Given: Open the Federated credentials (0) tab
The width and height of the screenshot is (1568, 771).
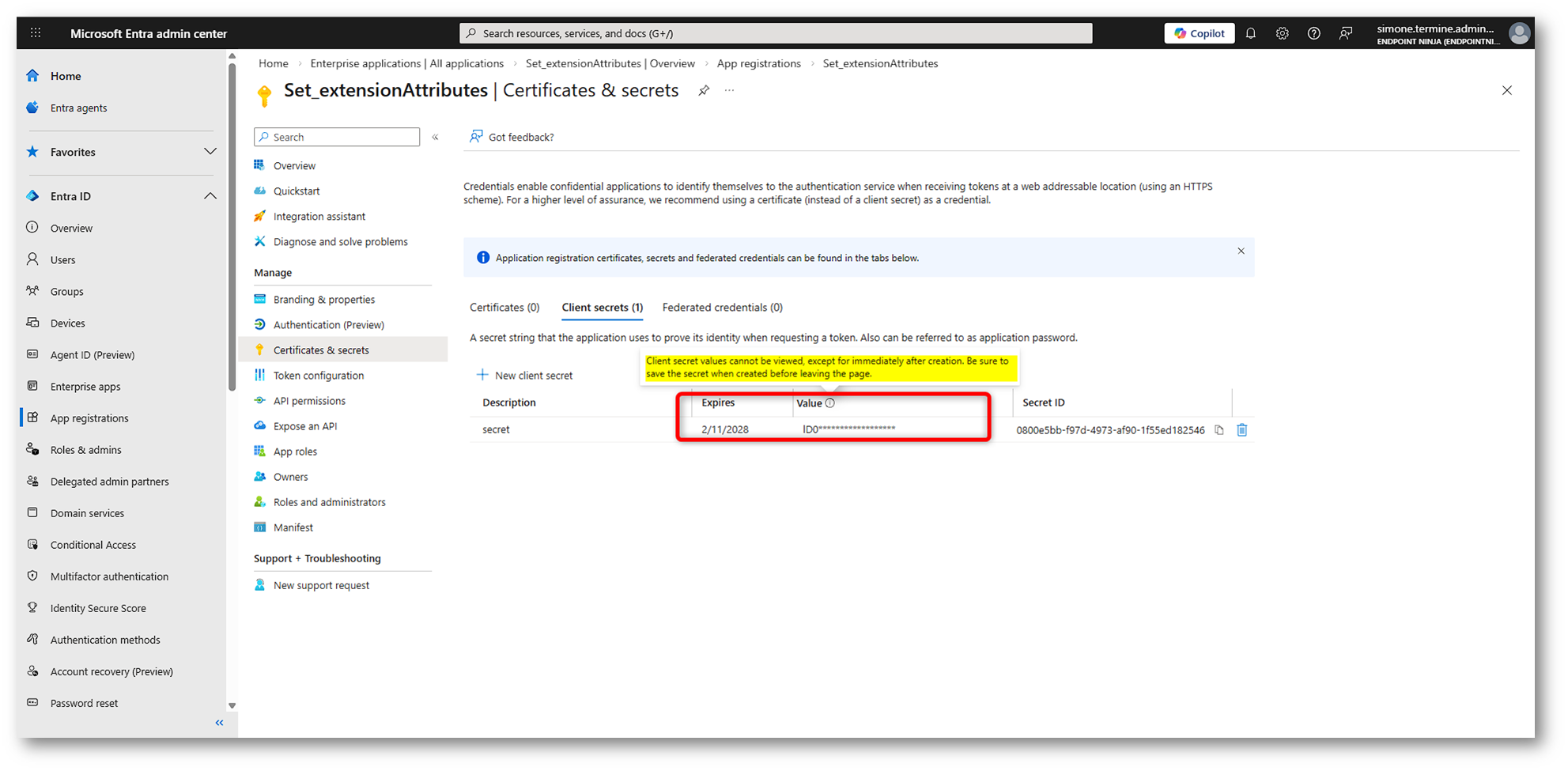Looking at the screenshot, I should click(x=723, y=308).
